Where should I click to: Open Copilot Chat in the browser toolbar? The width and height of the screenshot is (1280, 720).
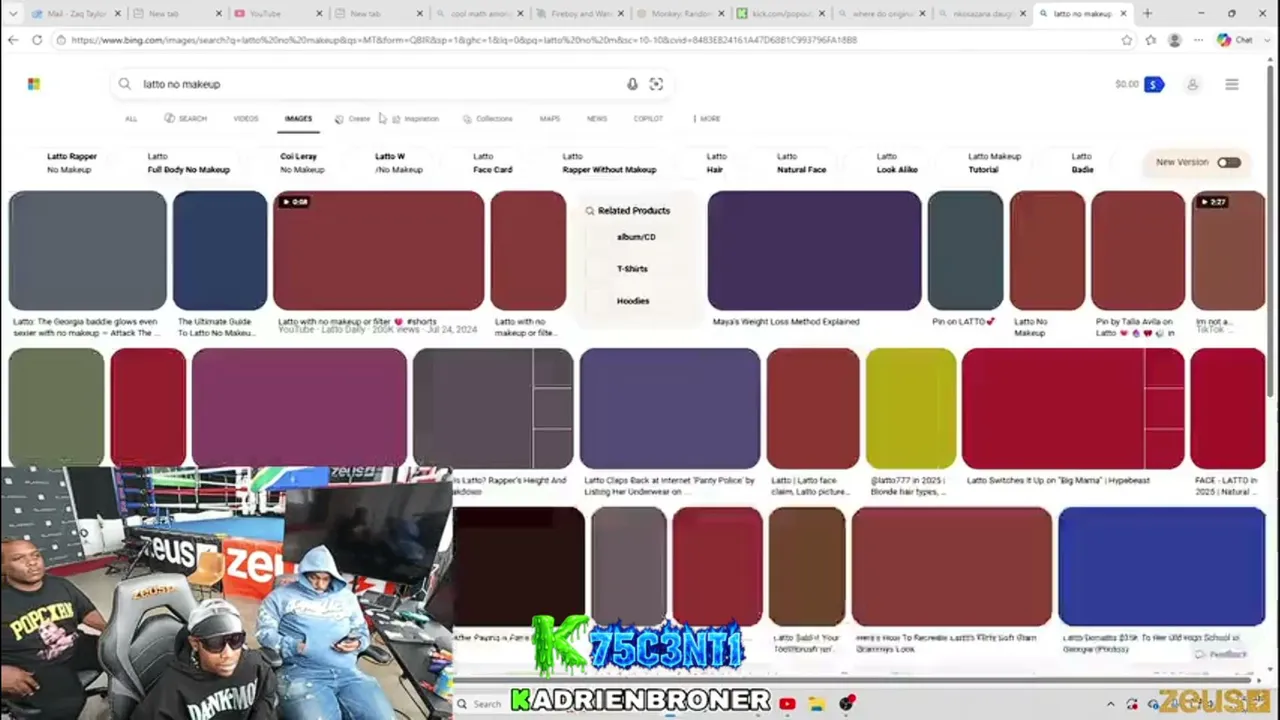tap(1235, 40)
